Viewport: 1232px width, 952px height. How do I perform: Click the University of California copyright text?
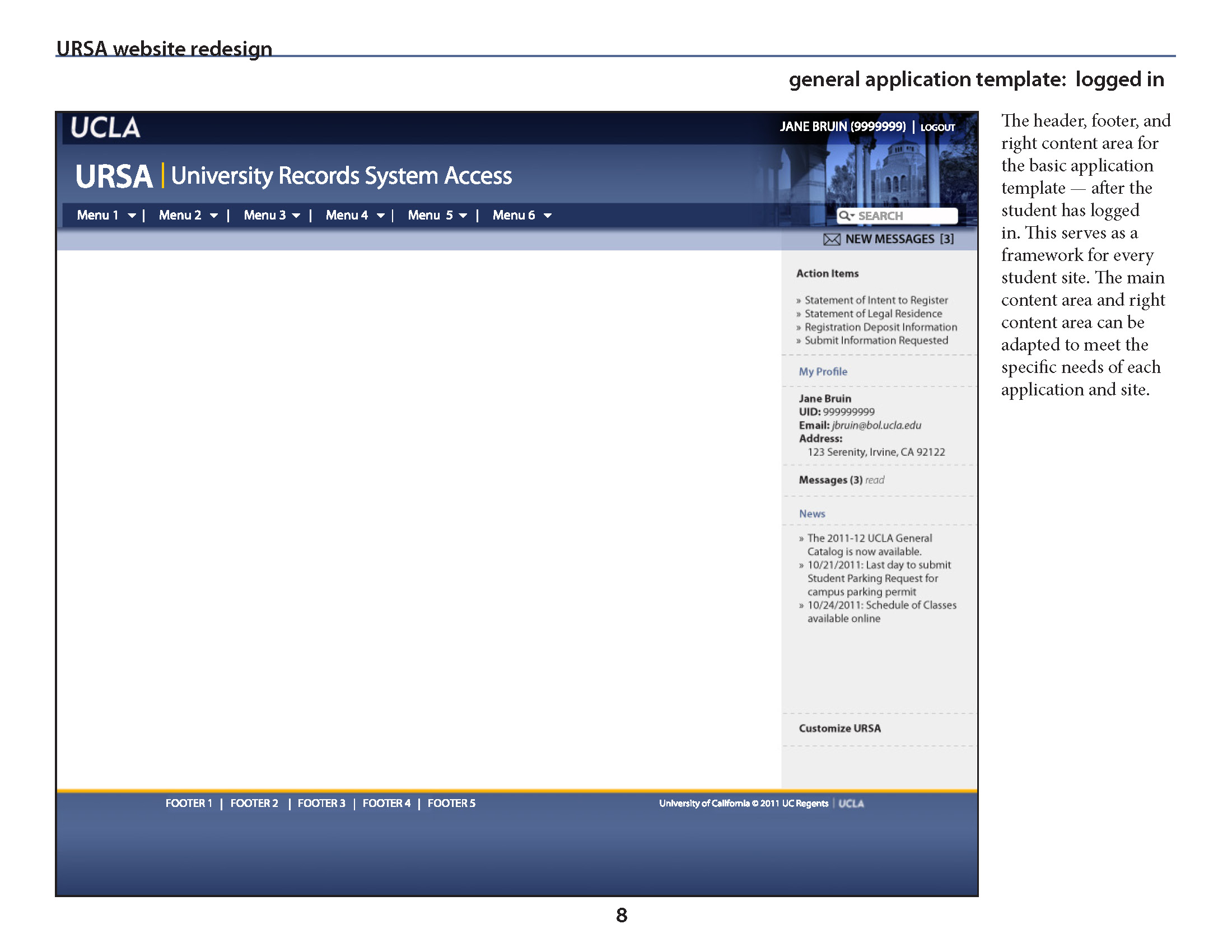point(744,803)
